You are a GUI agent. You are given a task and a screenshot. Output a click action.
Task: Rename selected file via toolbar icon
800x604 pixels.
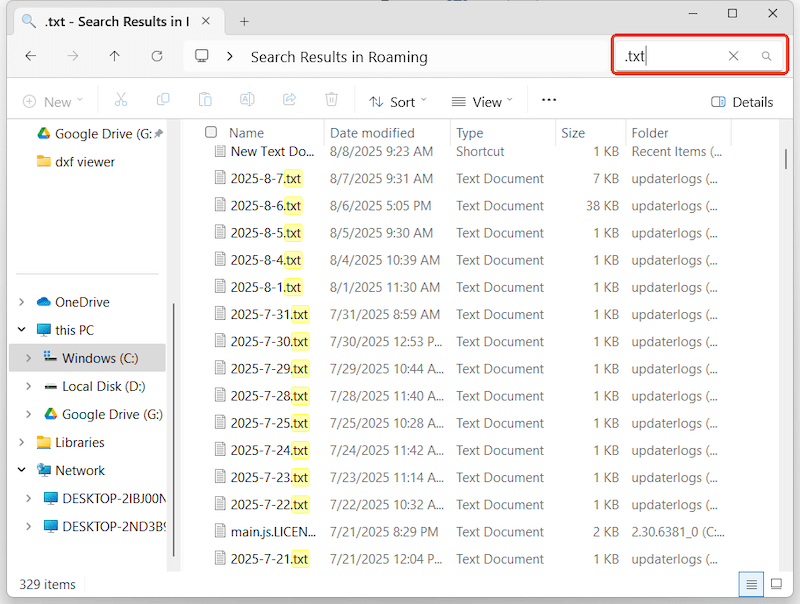click(x=247, y=99)
